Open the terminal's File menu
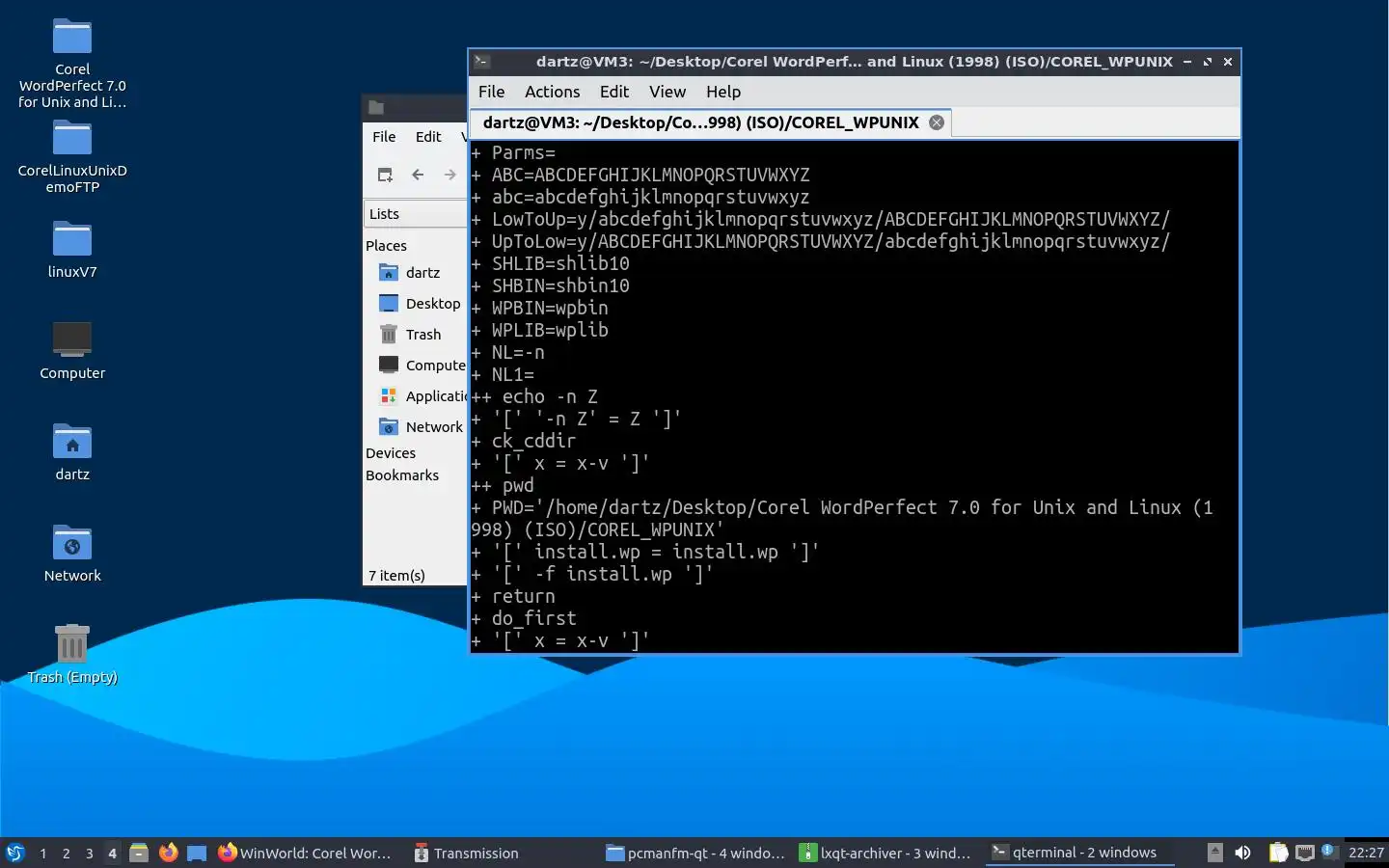 [491, 92]
